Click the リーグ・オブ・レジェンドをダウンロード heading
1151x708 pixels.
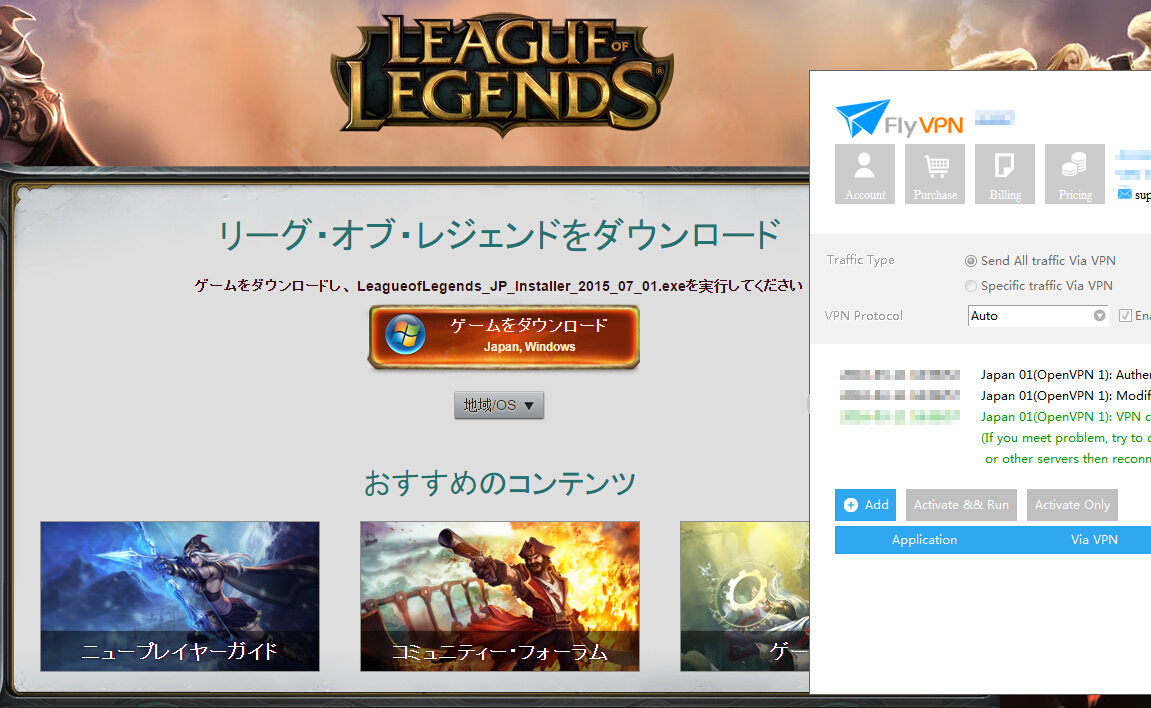(499, 235)
